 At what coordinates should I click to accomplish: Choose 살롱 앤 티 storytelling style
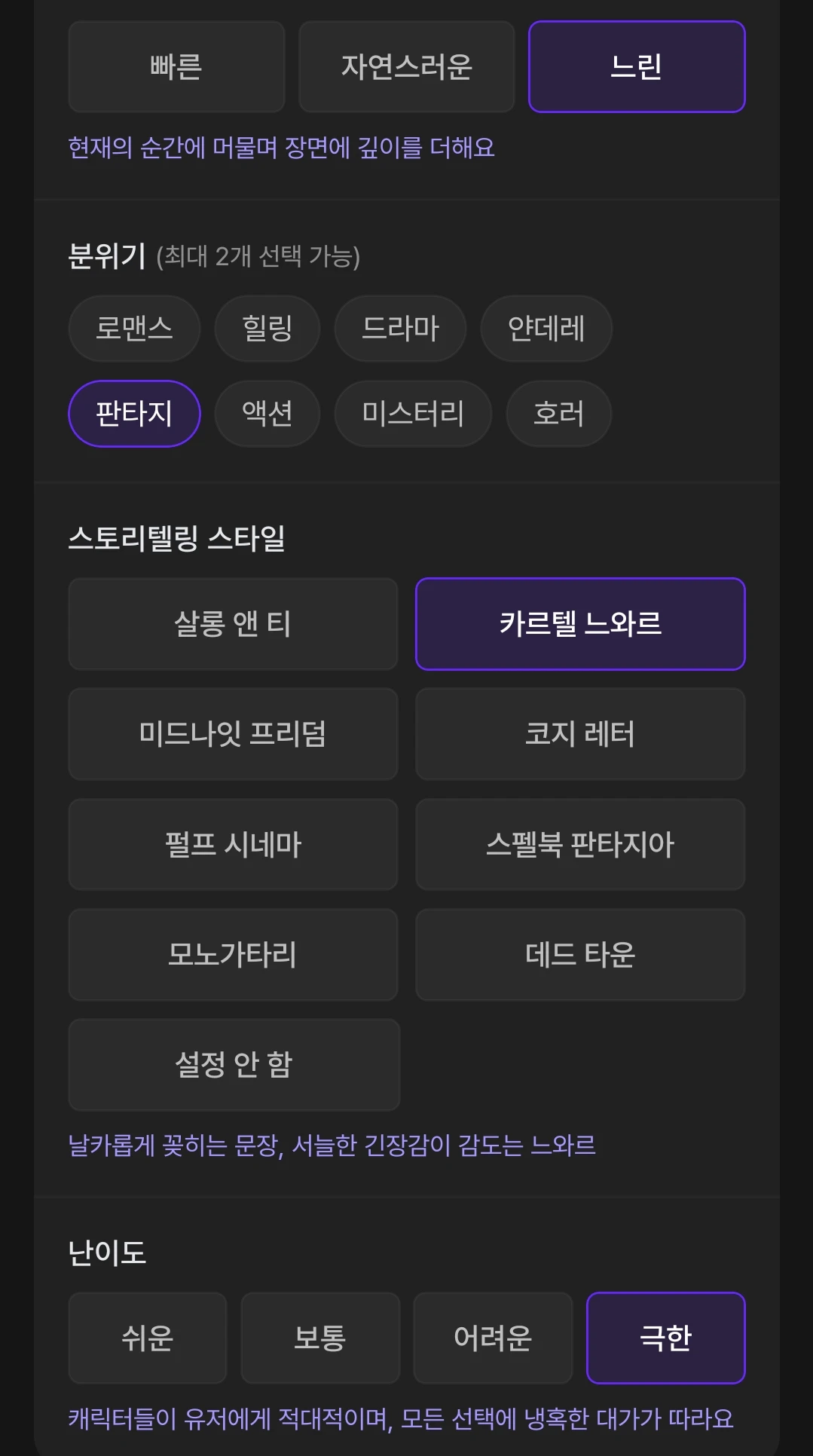(x=233, y=624)
